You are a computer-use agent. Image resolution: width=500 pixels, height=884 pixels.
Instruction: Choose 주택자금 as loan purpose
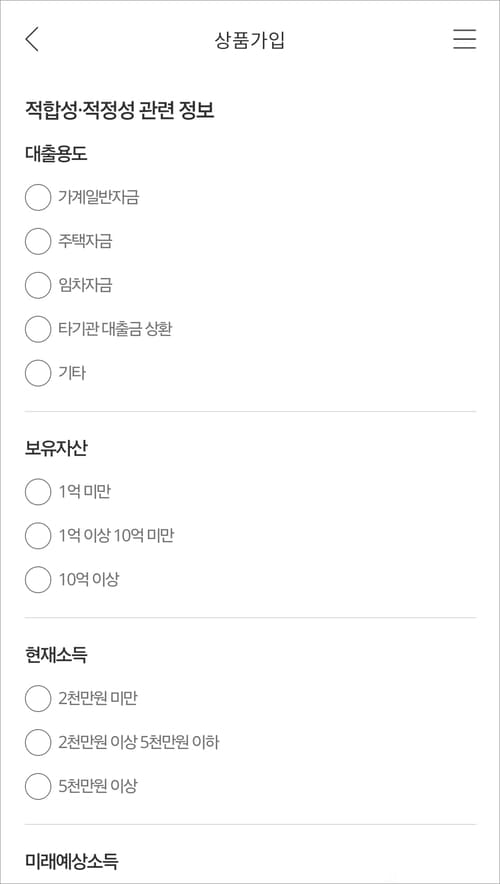click(x=38, y=241)
